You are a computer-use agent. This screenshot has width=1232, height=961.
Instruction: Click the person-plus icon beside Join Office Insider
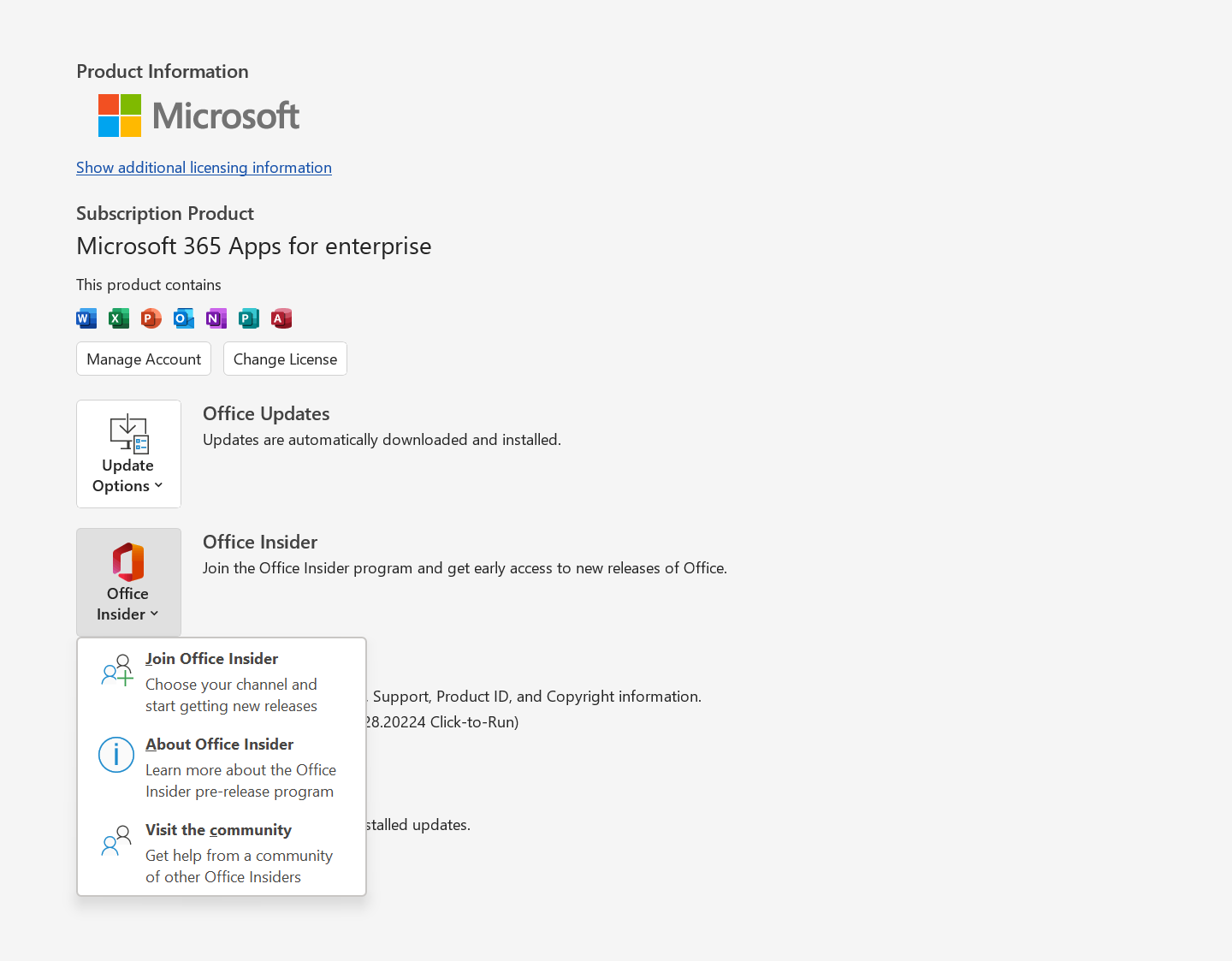click(x=116, y=671)
